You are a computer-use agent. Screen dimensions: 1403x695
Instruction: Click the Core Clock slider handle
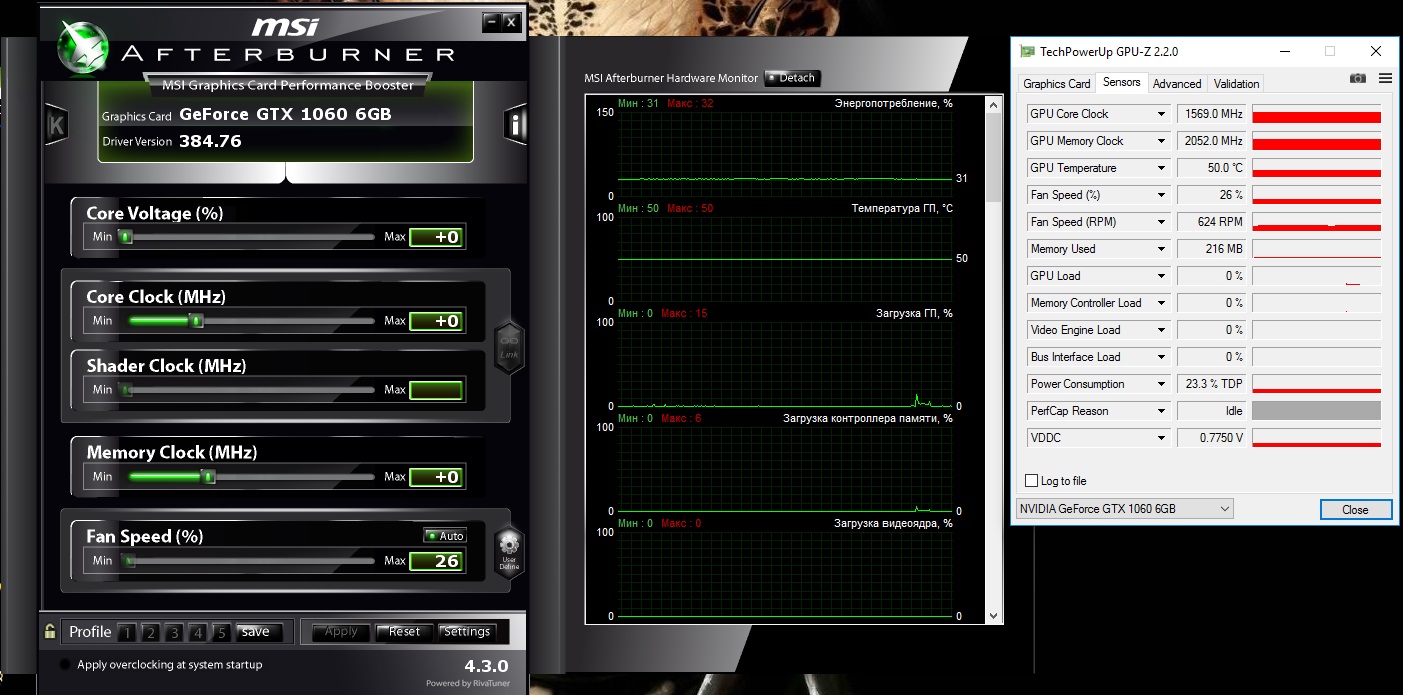197,321
